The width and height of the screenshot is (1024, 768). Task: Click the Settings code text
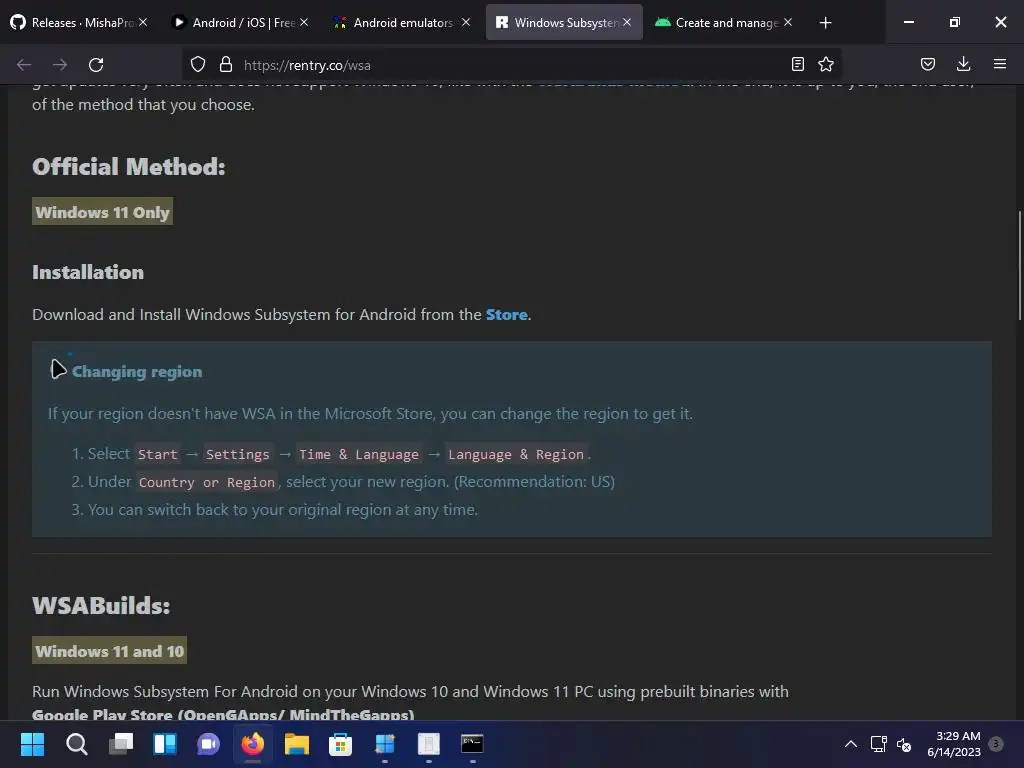(238, 455)
